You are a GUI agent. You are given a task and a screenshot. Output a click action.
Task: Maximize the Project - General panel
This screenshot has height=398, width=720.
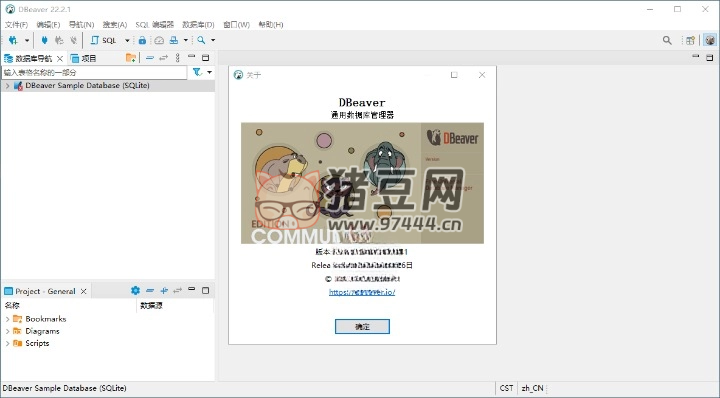[x=206, y=291]
